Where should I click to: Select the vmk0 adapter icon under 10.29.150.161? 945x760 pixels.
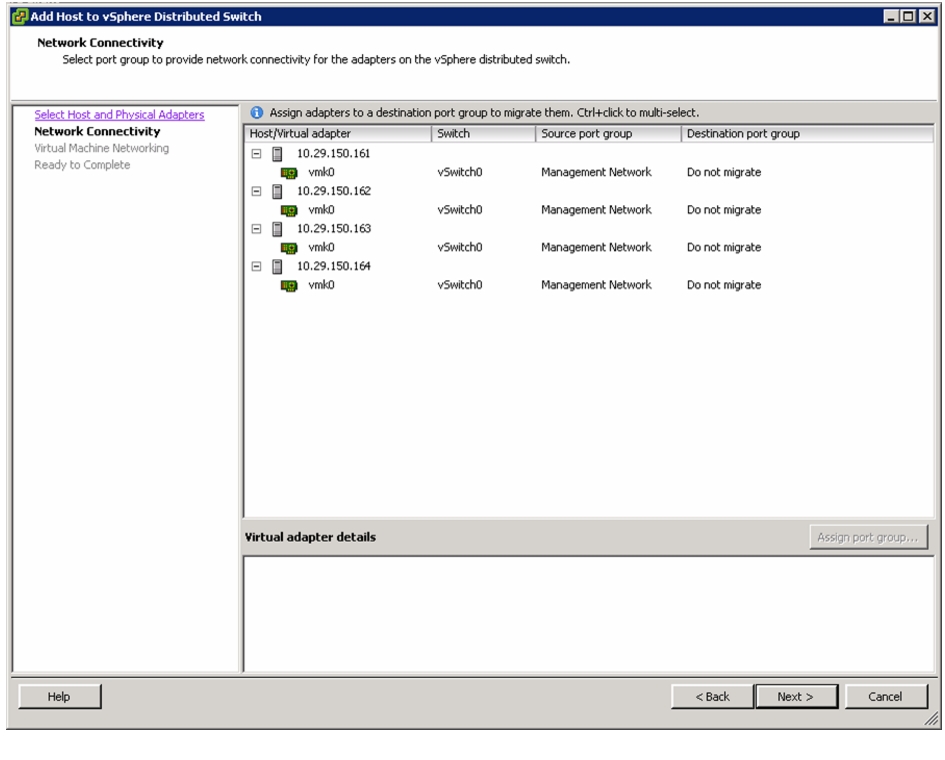289,173
